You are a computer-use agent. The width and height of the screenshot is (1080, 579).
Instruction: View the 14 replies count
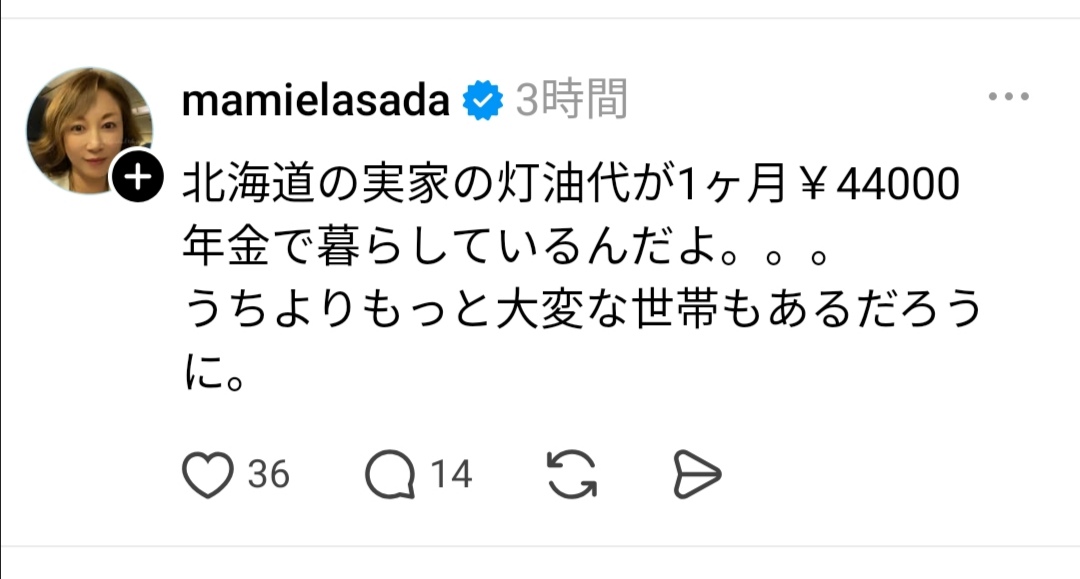click(451, 473)
